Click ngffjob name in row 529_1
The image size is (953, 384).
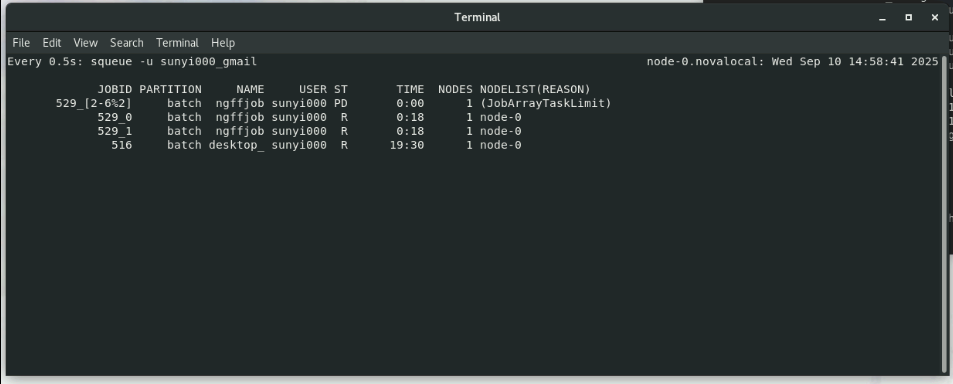point(239,131)
